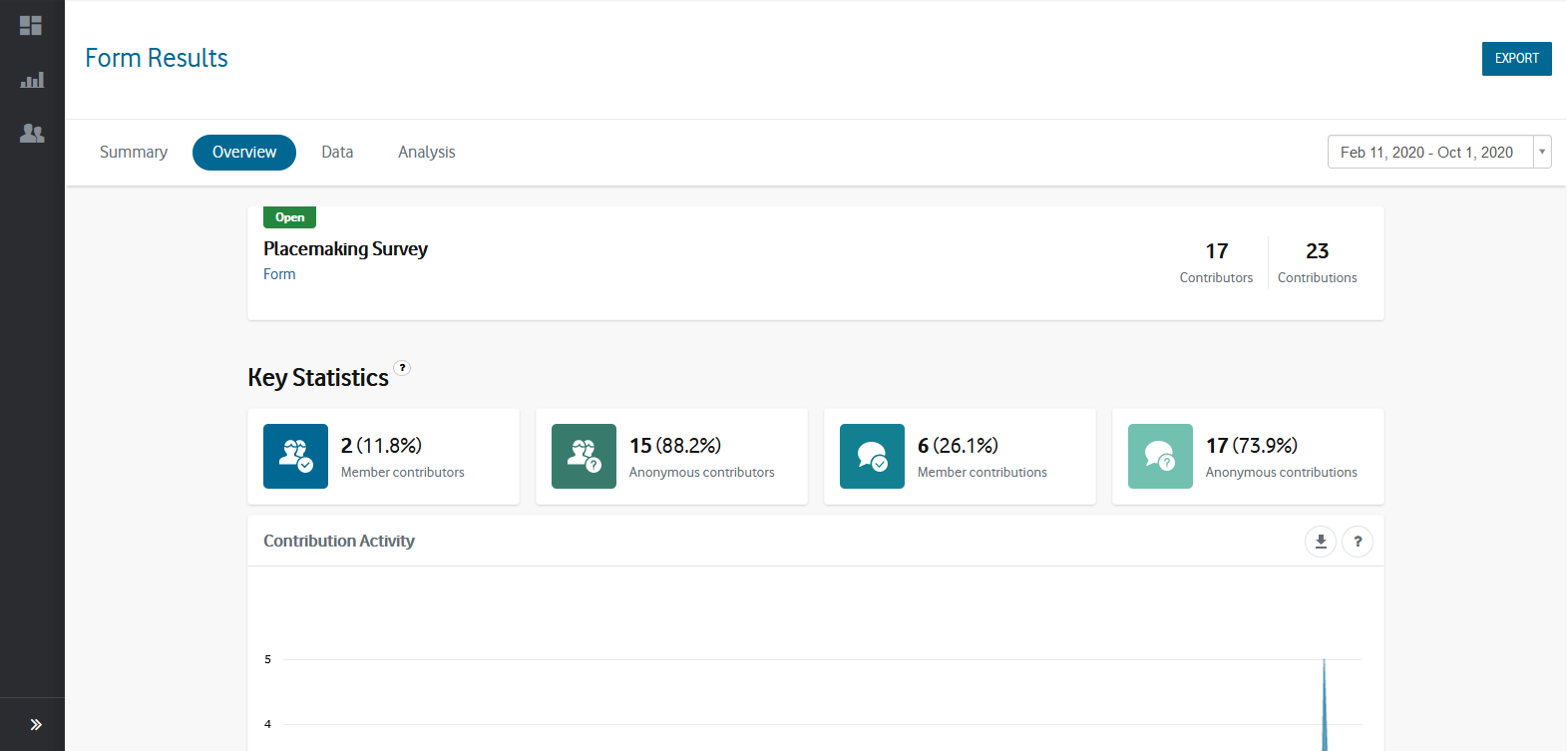Open Contribution Activity help icon

pyautogui.click(x=1358, y=542)
